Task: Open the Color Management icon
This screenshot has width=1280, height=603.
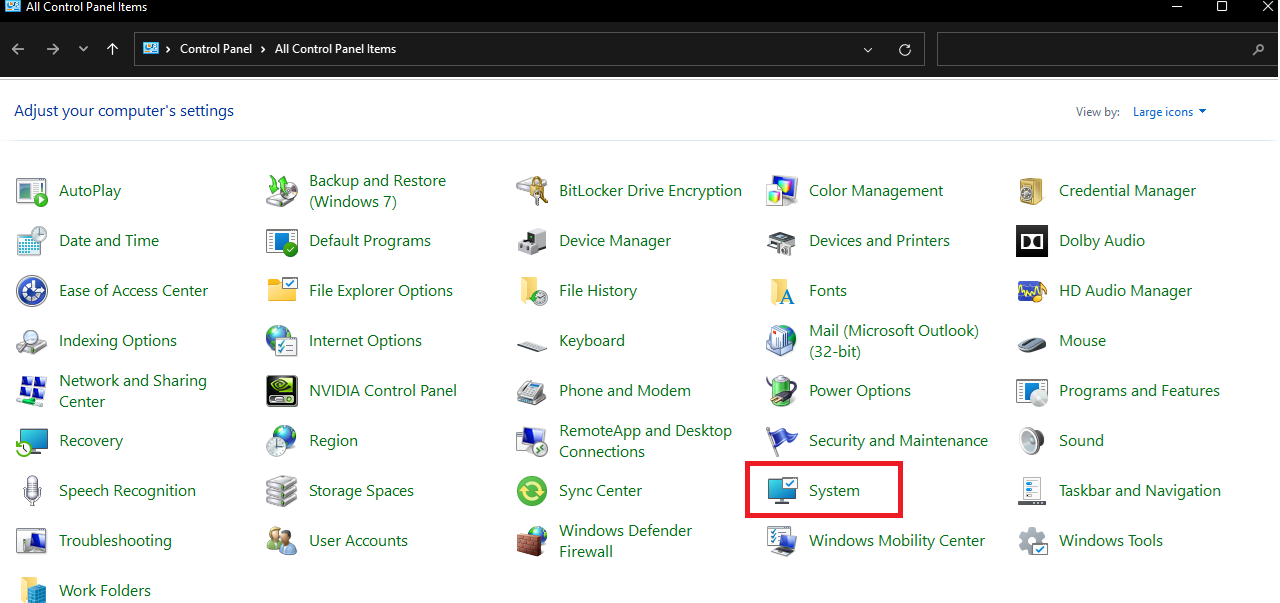Action: click(x=782, y=191)
